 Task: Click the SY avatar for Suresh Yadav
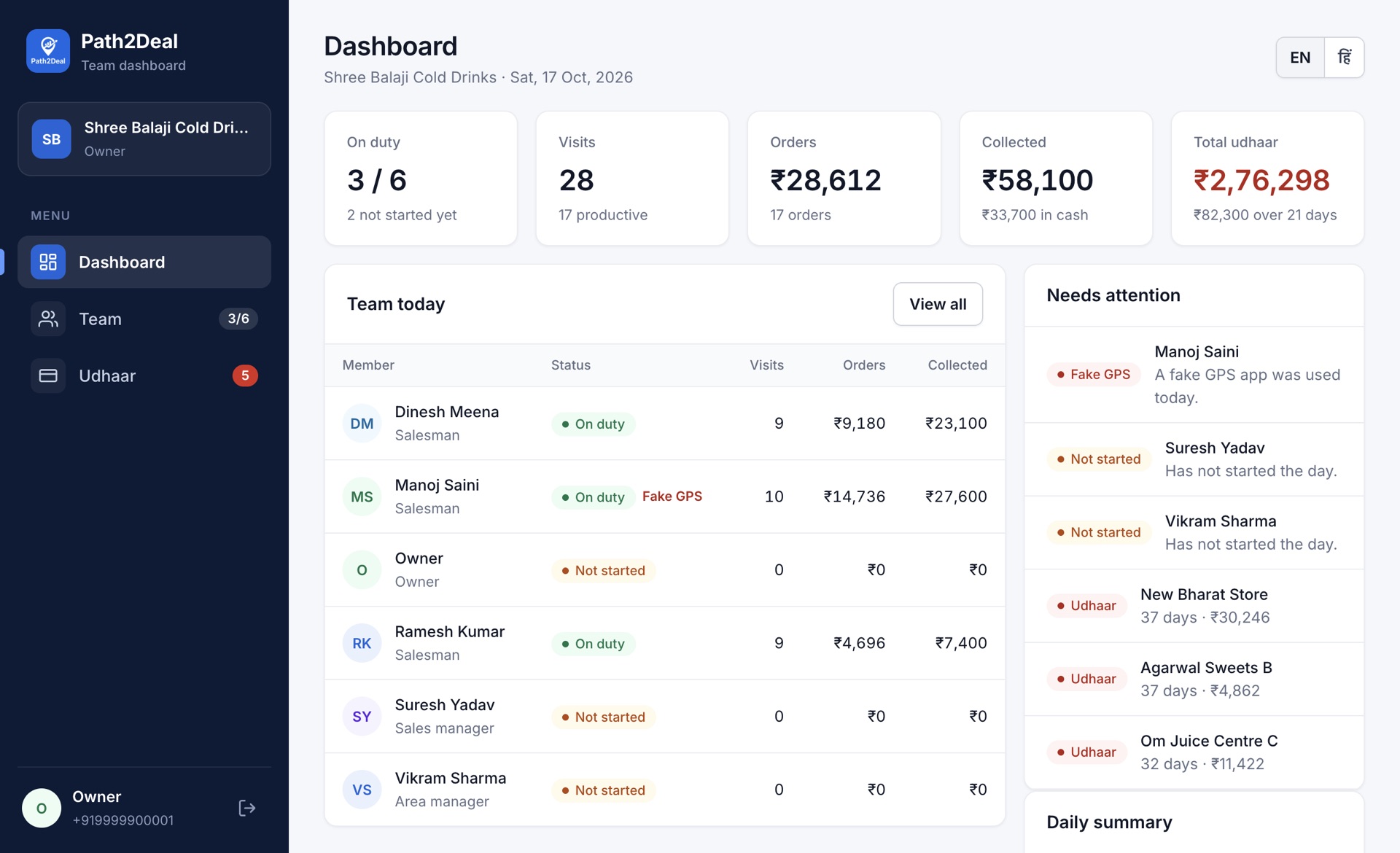click(362, 717)
